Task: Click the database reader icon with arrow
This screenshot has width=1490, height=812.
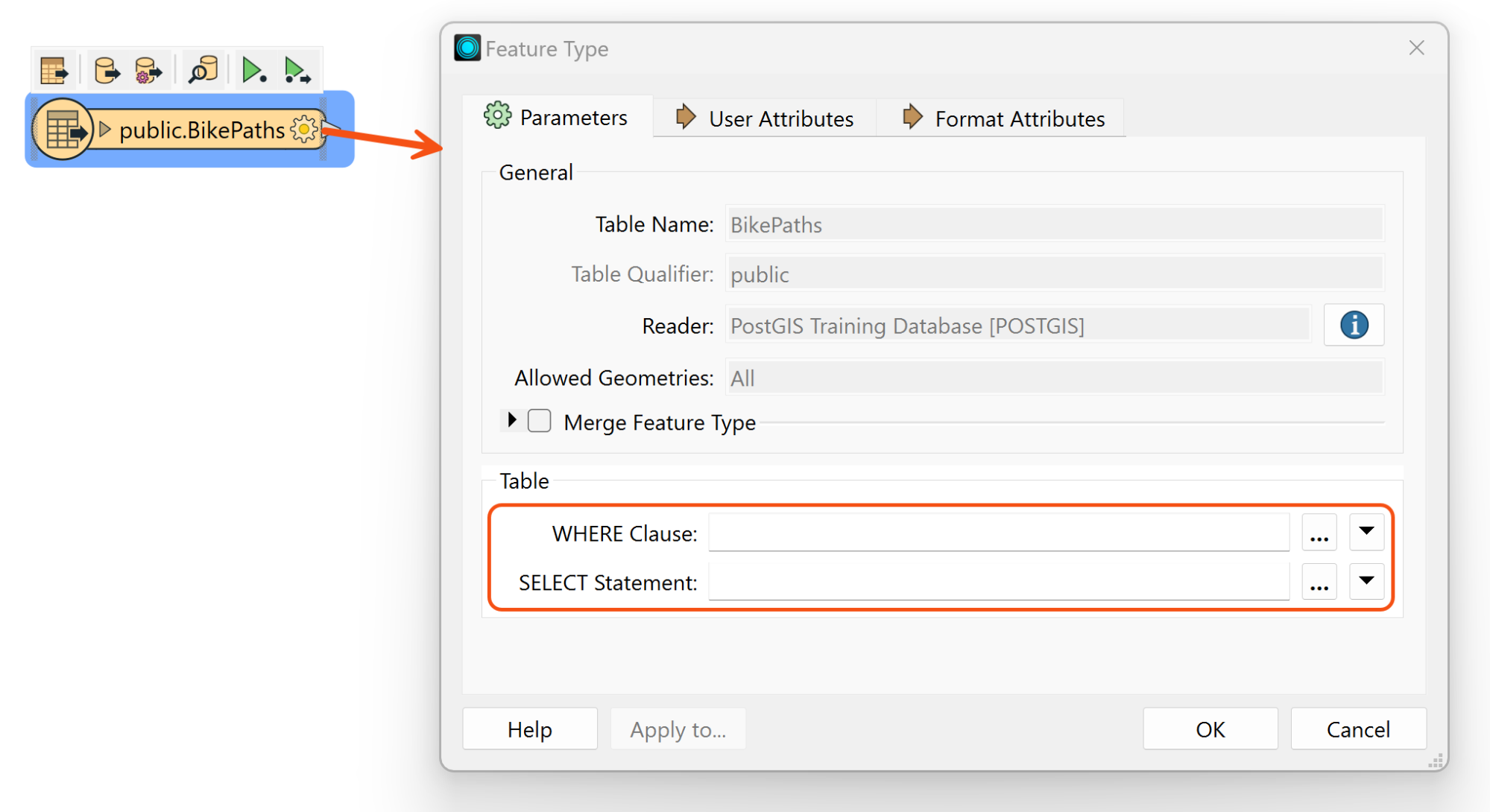Action: click(107, 71)
